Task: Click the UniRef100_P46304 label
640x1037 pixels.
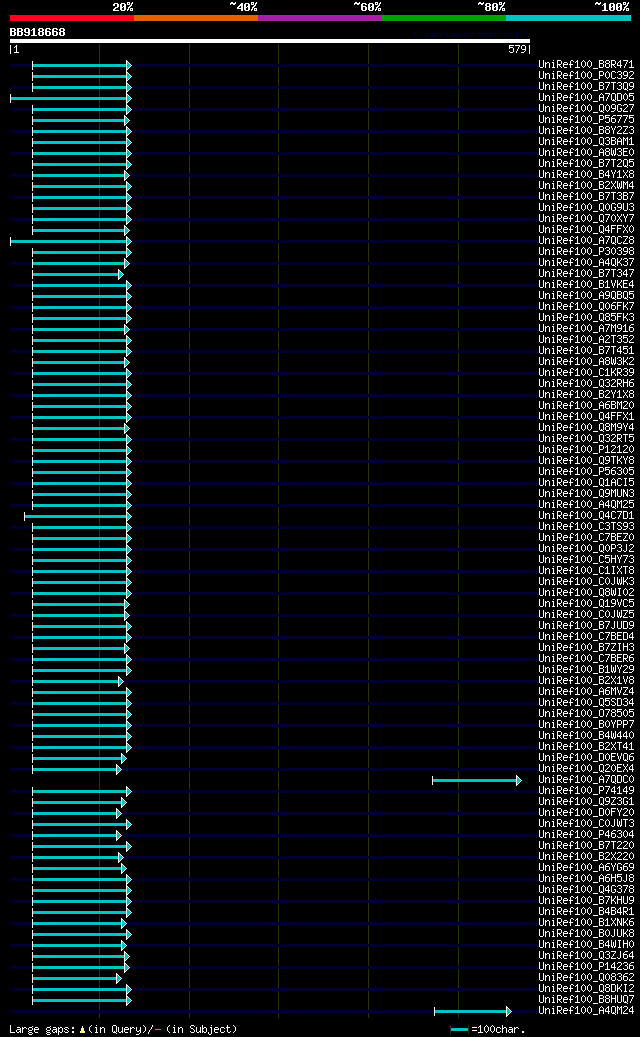Action: (x=586, y=835)
